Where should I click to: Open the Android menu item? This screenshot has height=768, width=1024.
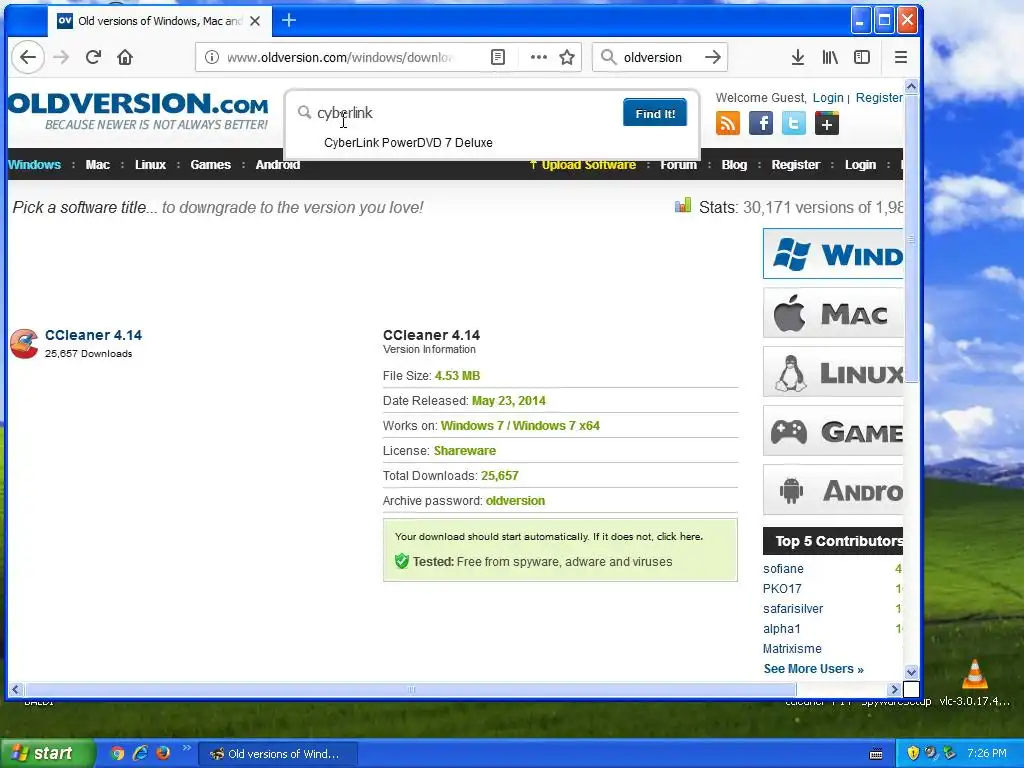pos(278,165)
